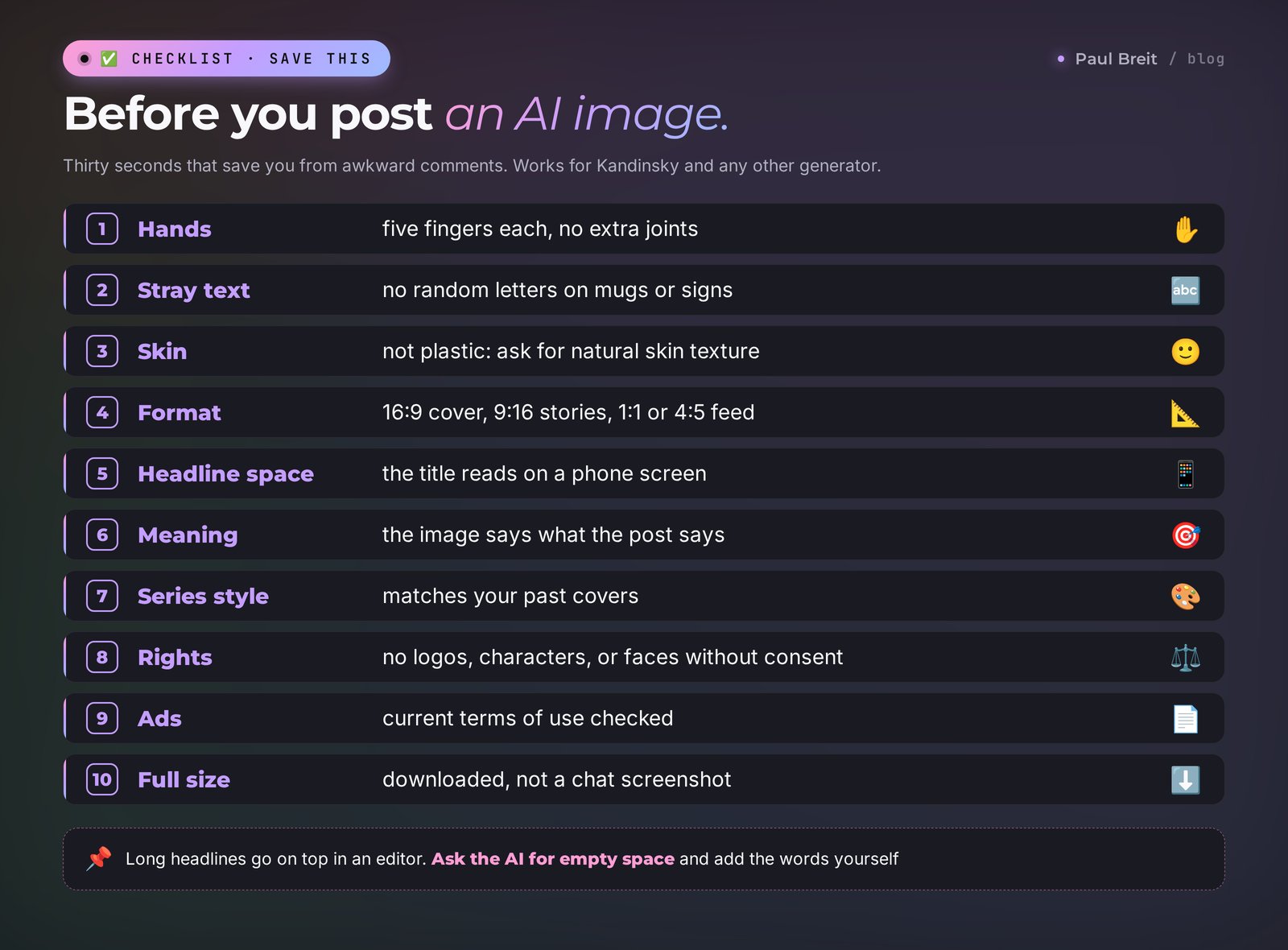Viewport: 1288px width, 950px height.
Task: Select the Stray text row title
Action: click(x=194, y=291)
